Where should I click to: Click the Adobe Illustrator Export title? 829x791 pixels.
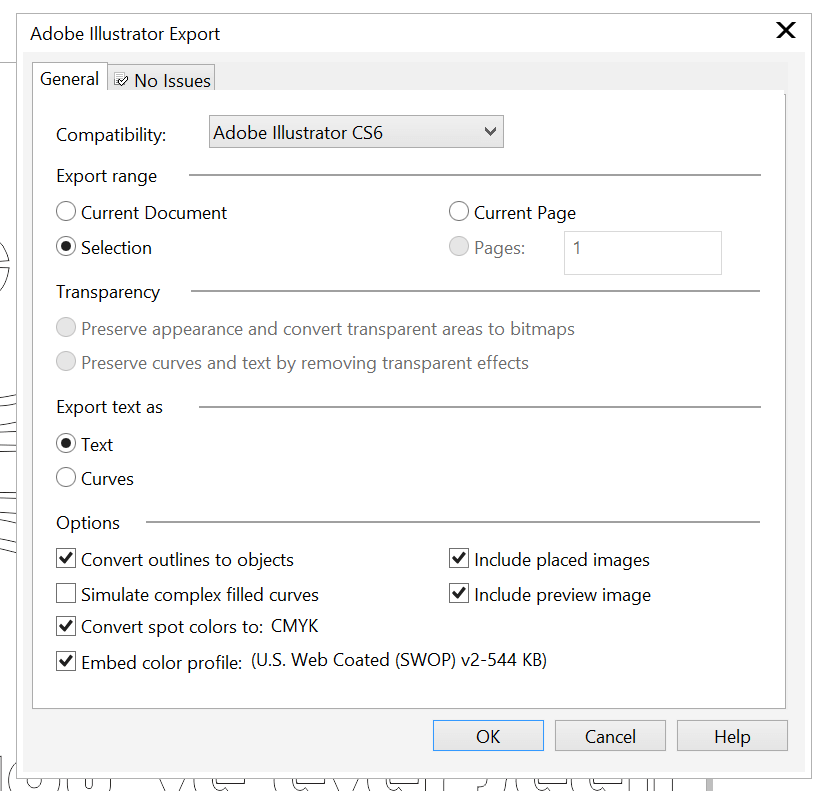(125, 34)
